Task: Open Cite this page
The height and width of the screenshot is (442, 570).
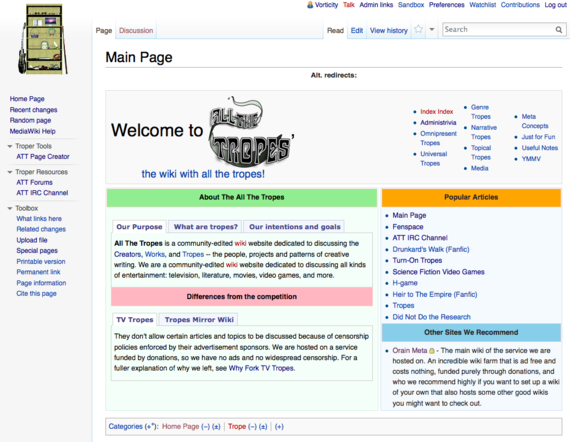Action: (x=36, y=294)
